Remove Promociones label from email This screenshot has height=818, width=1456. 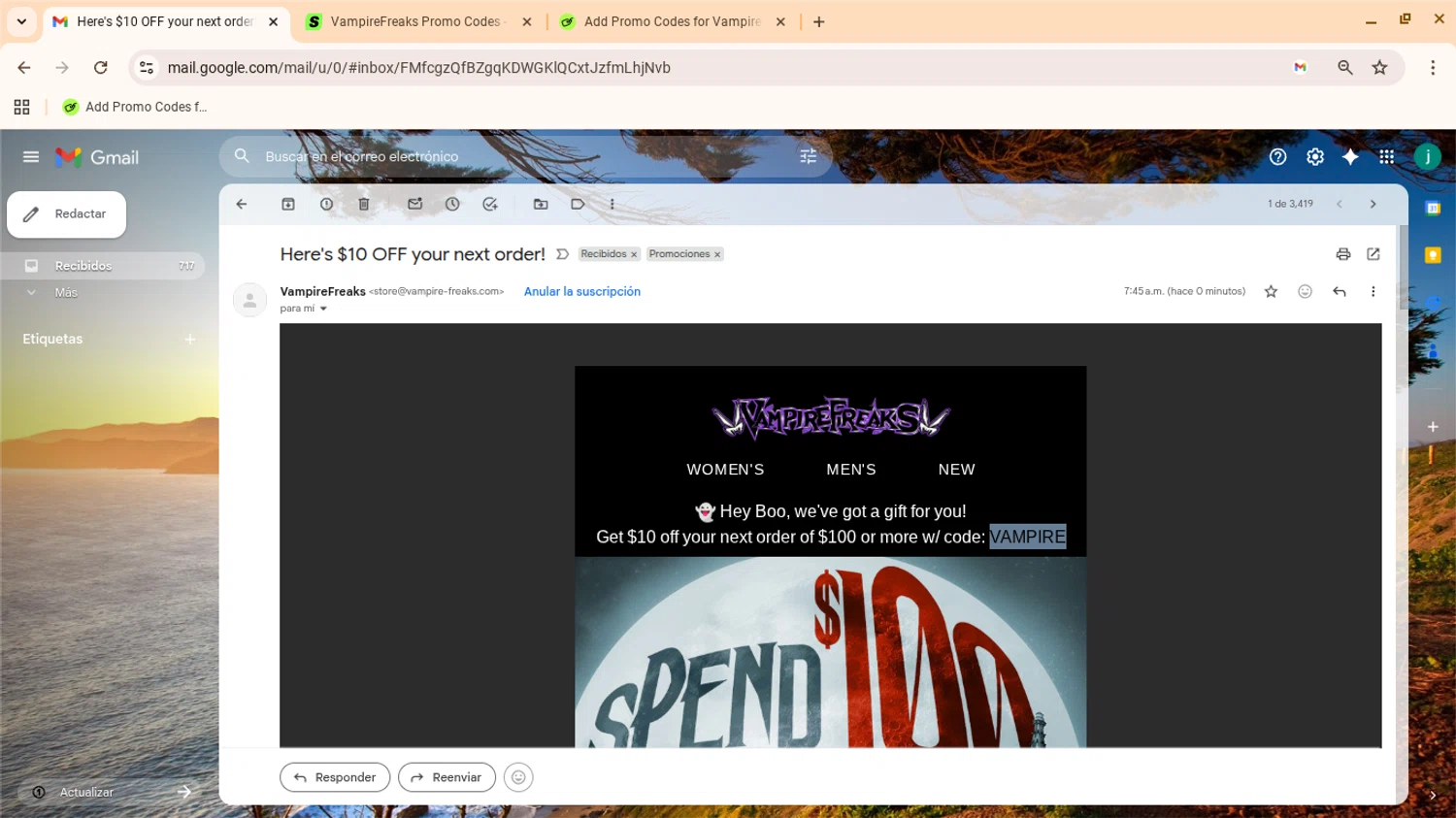coord(717,254)
